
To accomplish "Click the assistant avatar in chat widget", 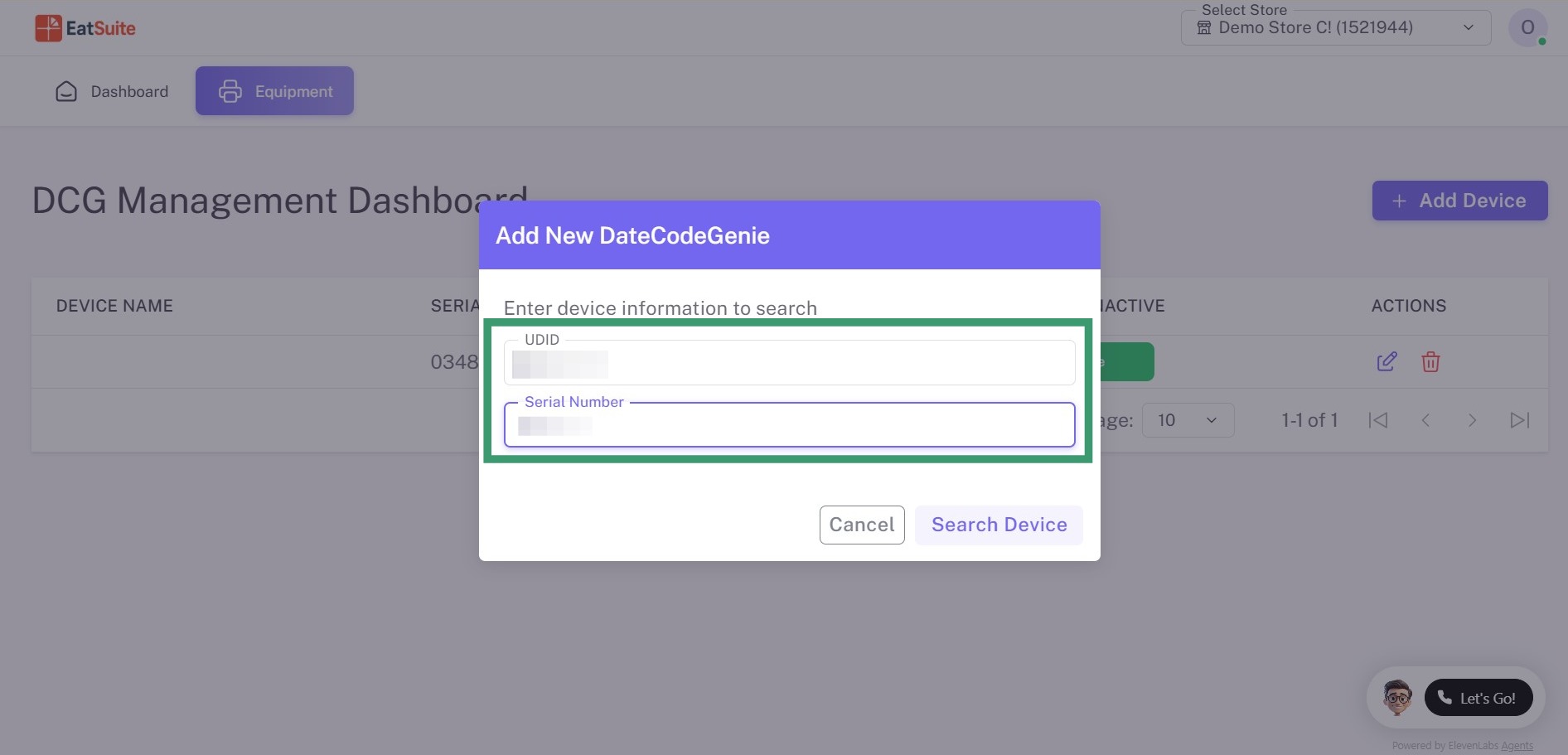I will tap(1397, 697).
